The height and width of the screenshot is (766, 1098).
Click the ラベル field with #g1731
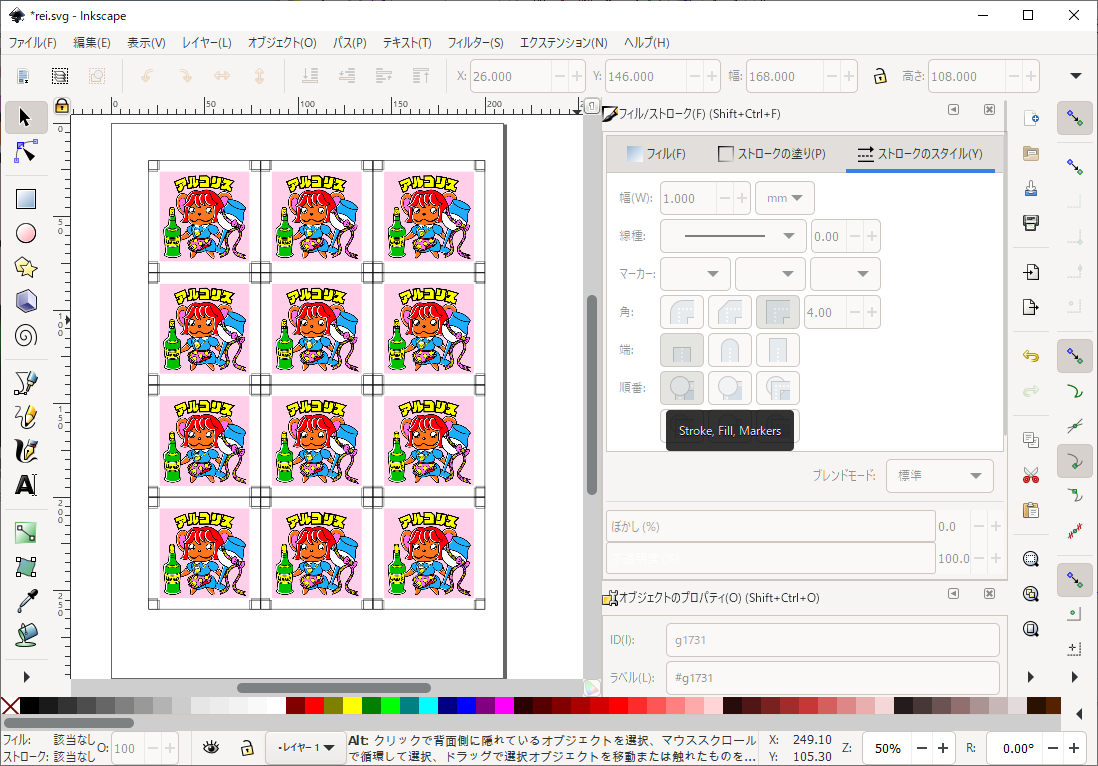point(833,678)
